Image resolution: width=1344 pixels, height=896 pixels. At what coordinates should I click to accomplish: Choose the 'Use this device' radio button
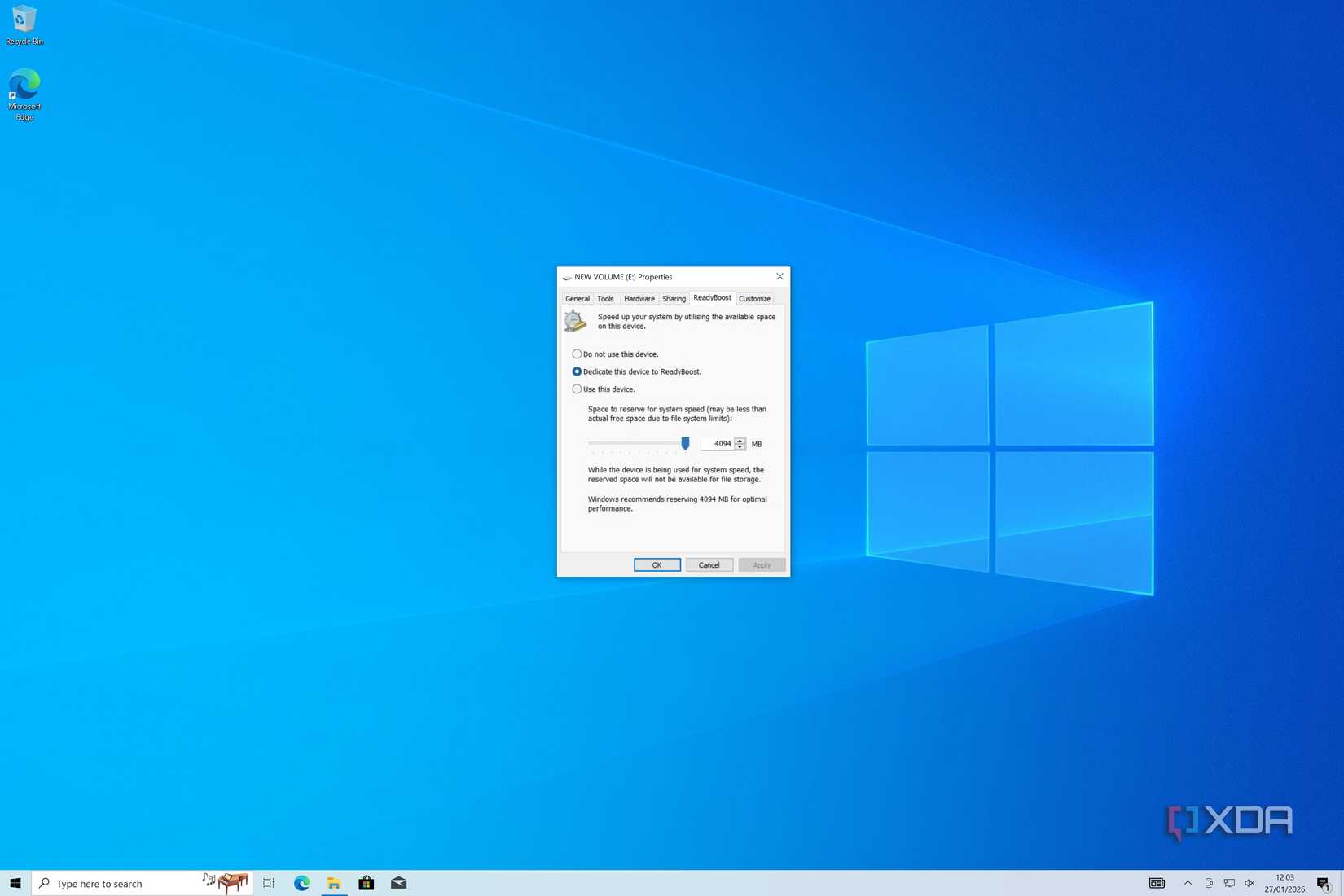[x=577, y=389]
